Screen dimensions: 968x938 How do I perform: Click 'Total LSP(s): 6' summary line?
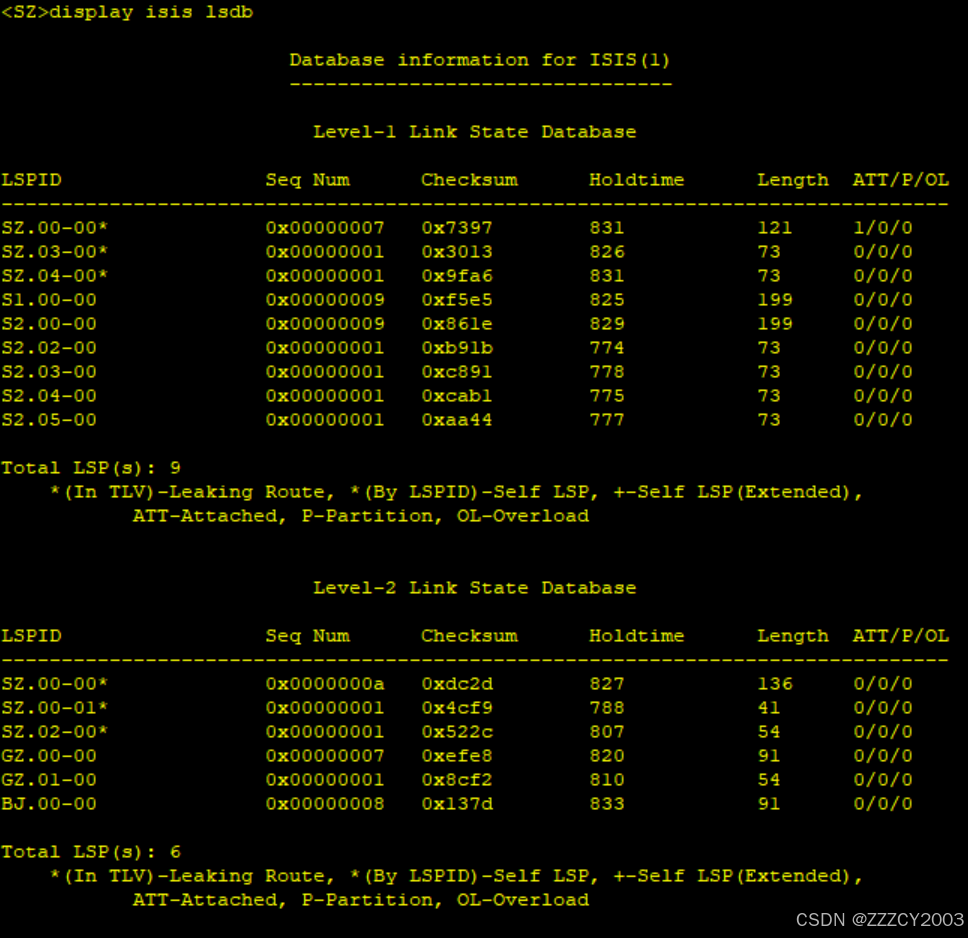(x=91, y=852)
